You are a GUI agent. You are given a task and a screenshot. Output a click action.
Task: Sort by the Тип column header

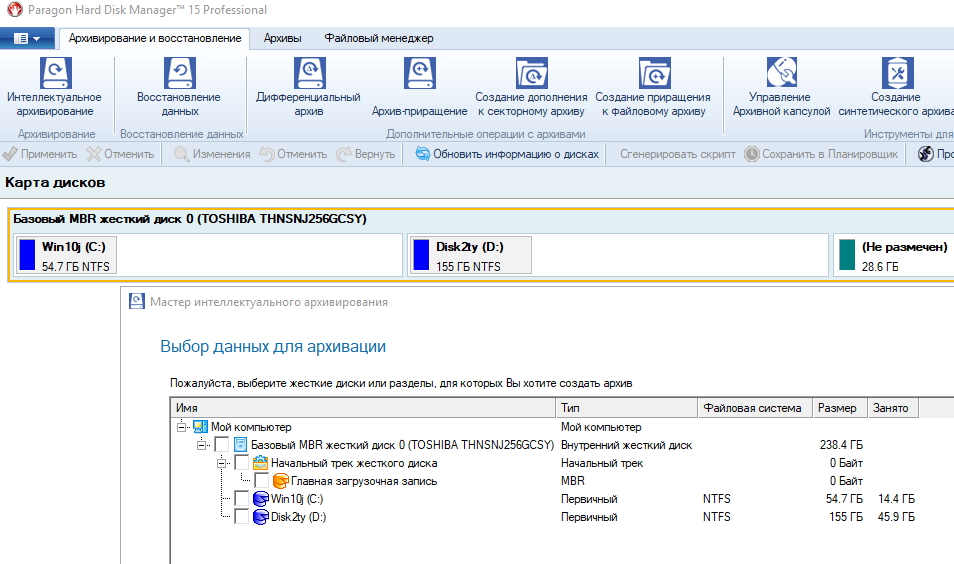(627, 408)
